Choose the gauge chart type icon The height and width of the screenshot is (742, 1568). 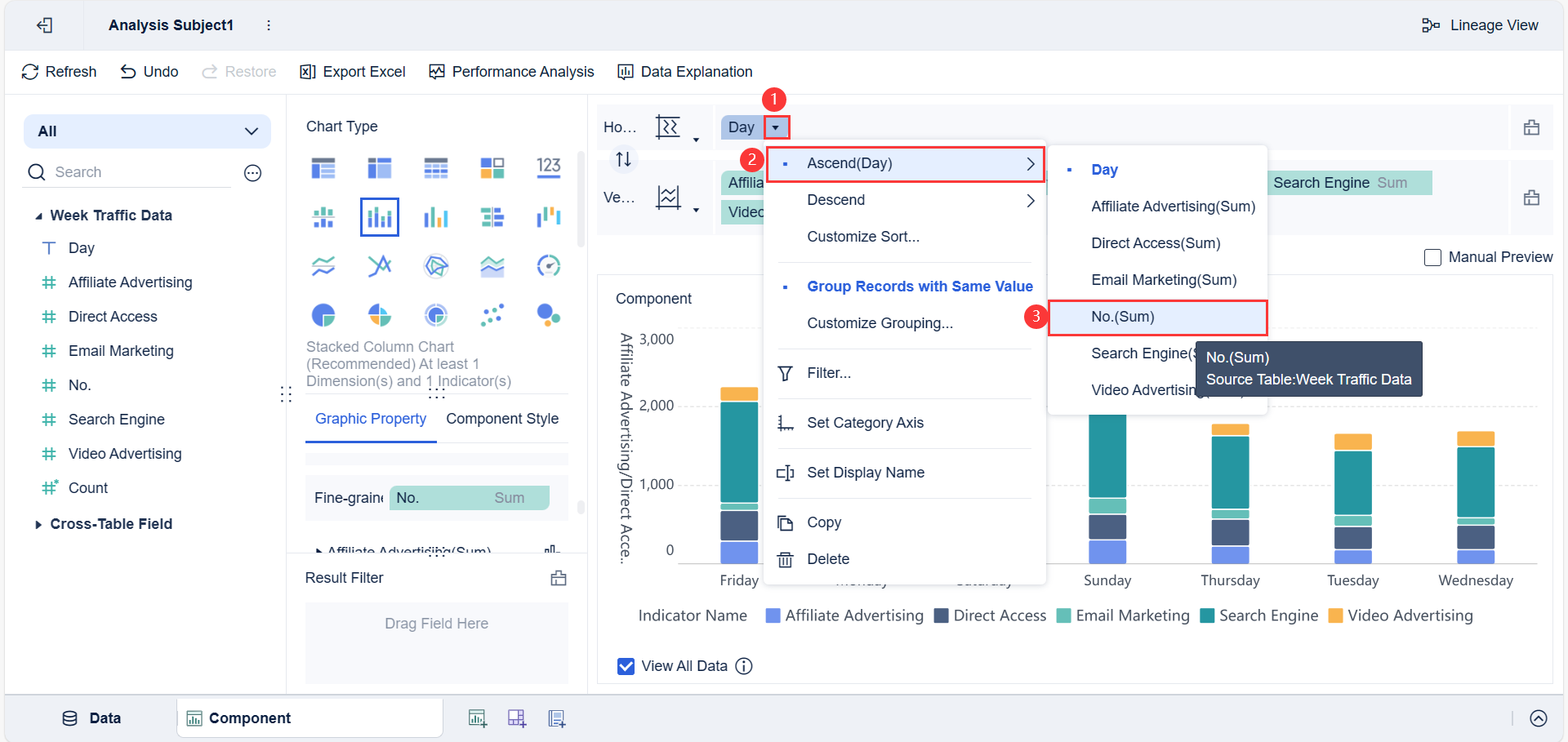(x=549, y=266)
